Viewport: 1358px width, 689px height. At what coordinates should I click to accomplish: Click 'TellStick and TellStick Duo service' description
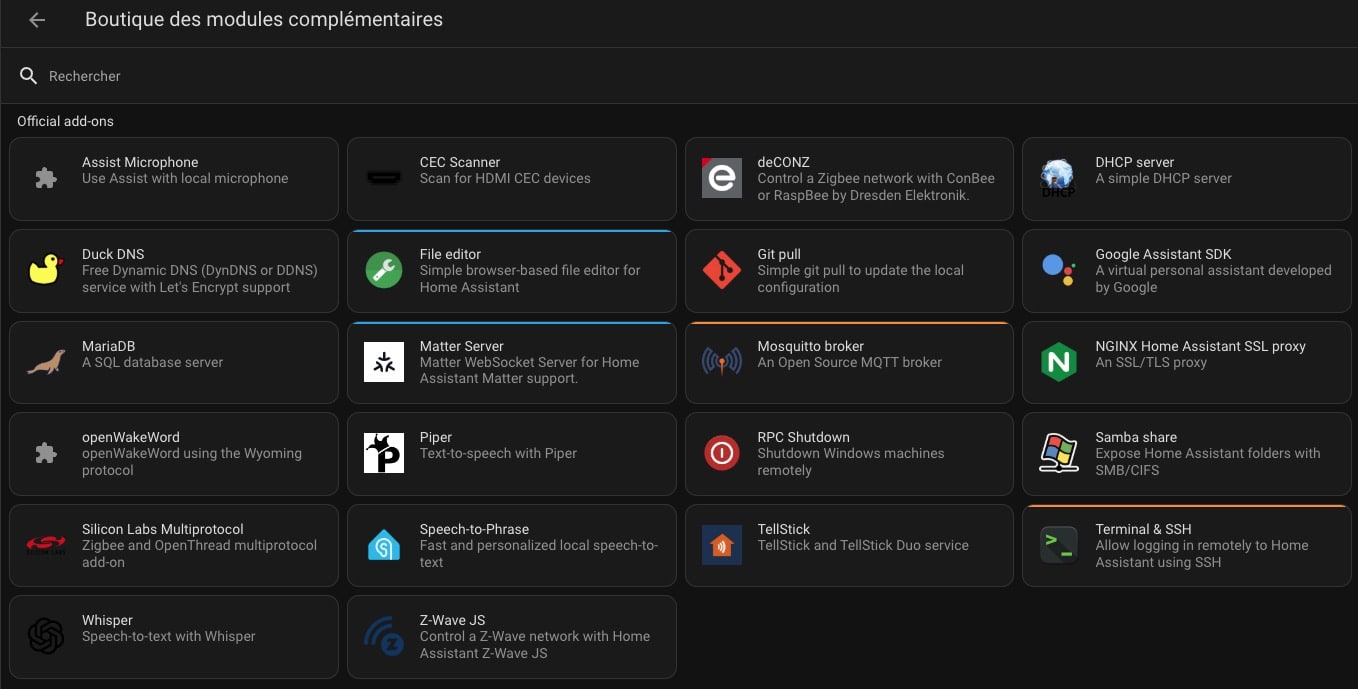point(864,545)
